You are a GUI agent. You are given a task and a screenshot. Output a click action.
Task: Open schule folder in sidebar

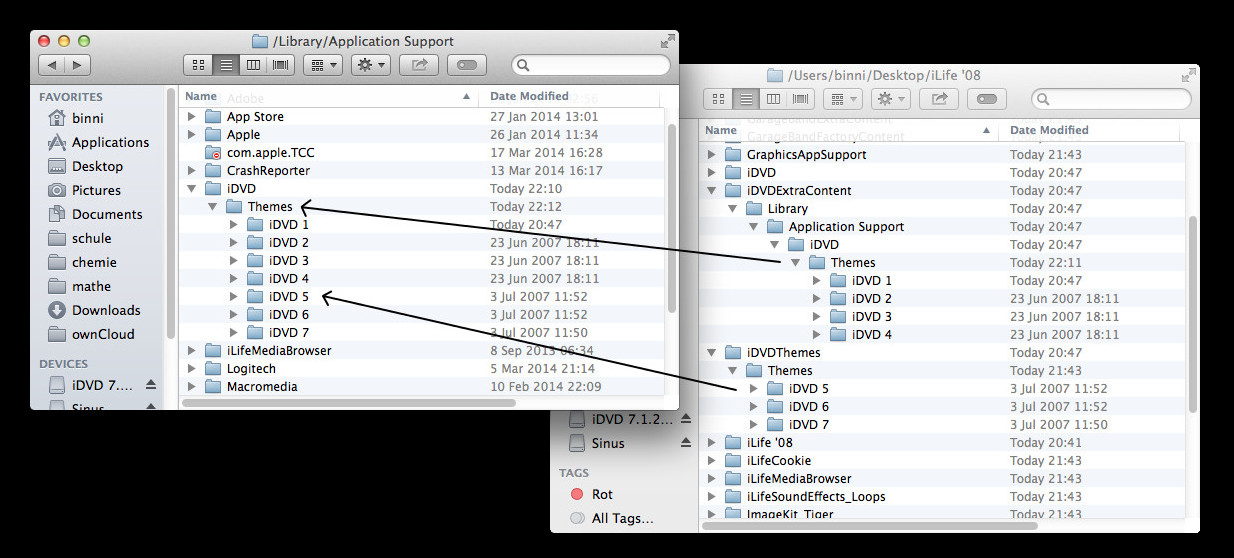coord(80,238)
